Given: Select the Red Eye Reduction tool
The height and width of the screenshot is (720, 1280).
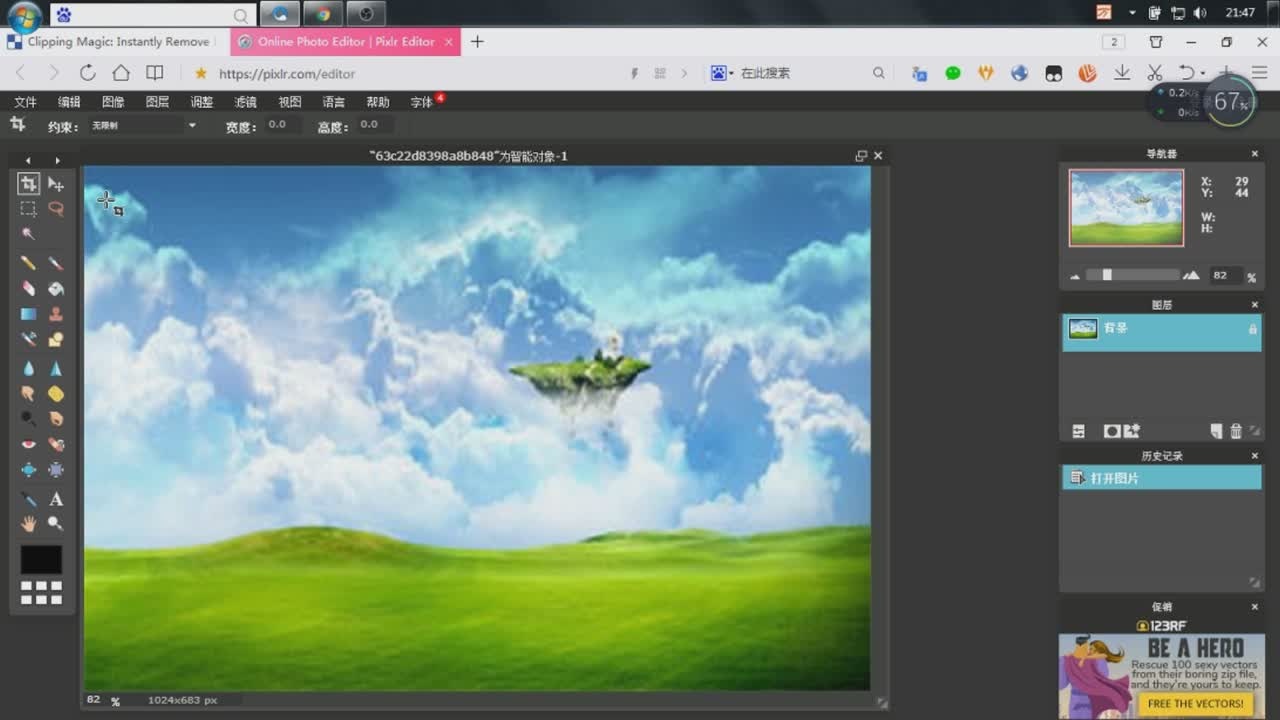Looking at the screenshot, I should coord(28,444).
